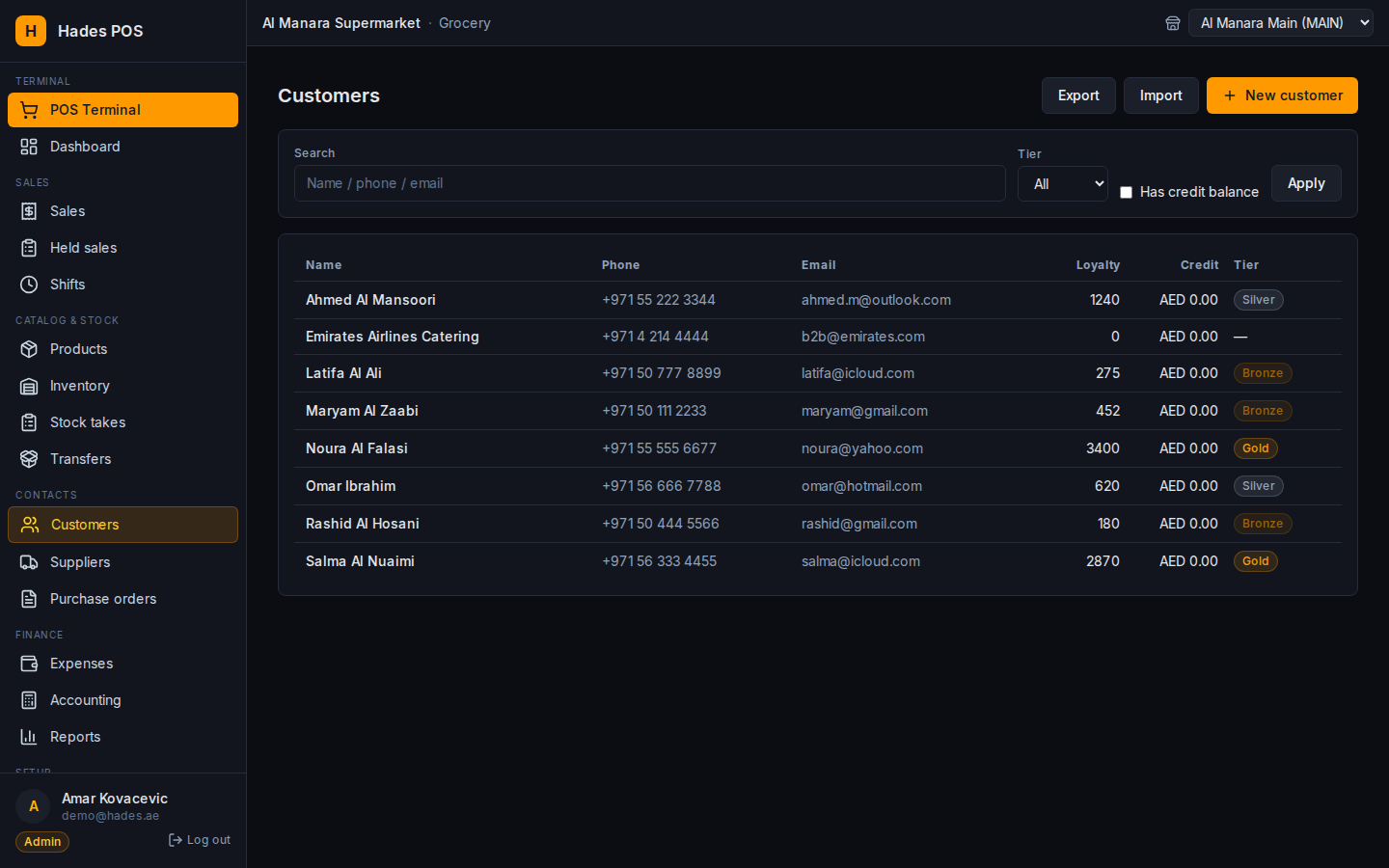Click the Accounting calculator icon

(x=29, y=700)
